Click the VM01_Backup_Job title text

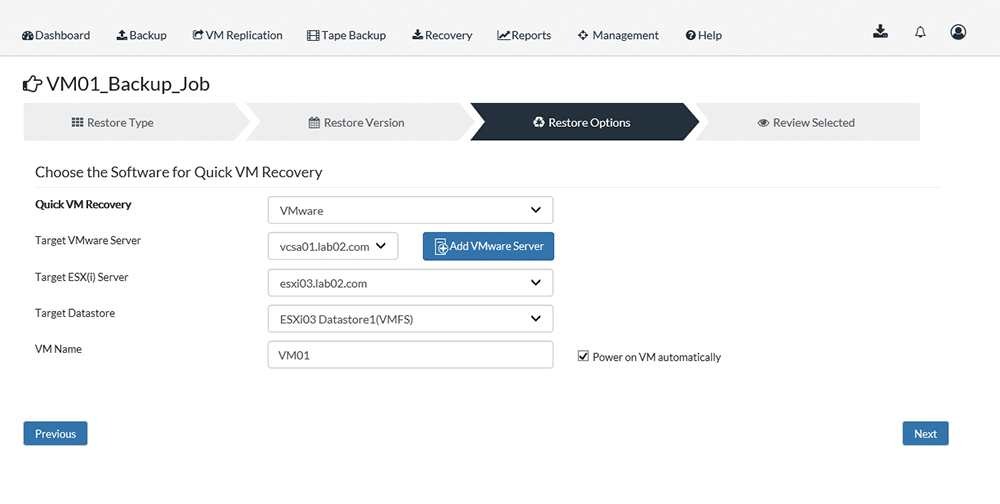[128, 84]
